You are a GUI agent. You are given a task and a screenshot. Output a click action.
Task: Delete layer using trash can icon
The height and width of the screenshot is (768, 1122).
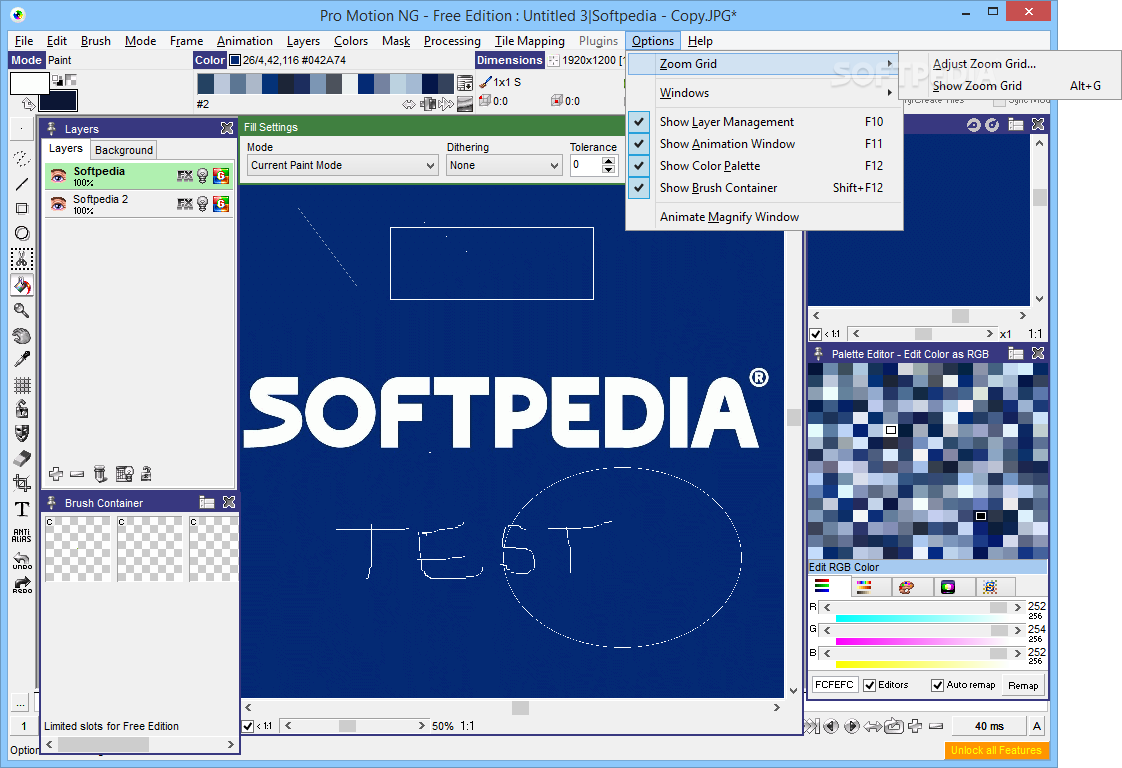tap(100, 473)
